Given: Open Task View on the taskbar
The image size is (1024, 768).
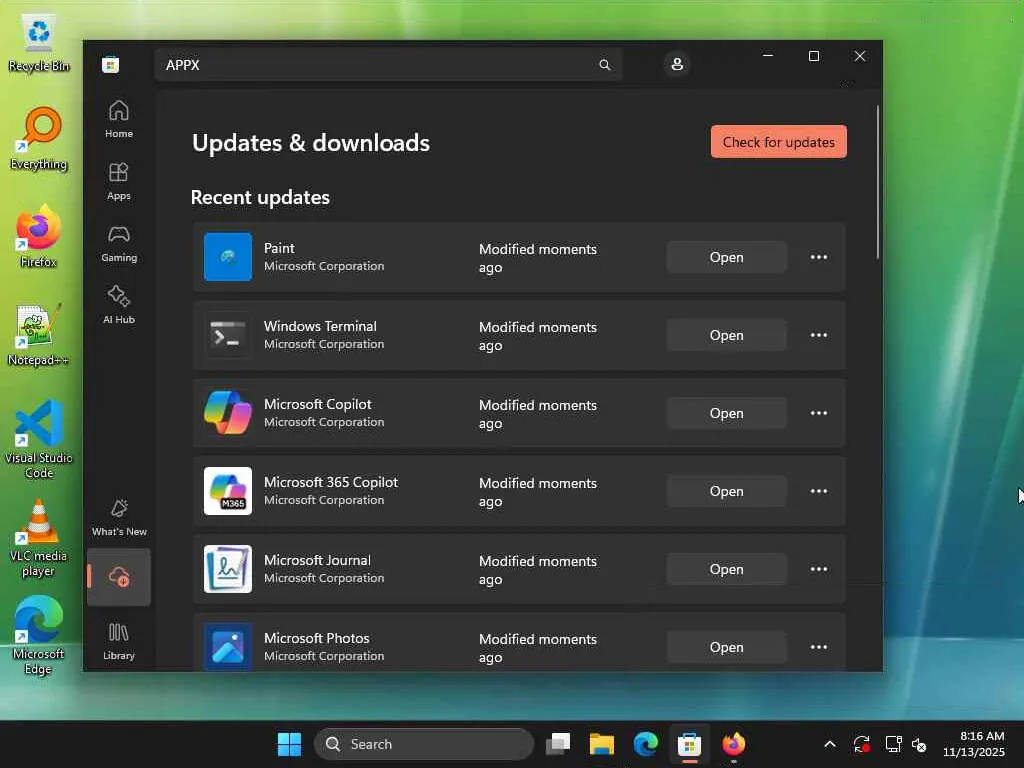Looking at the screenshot, I should 558,744.
